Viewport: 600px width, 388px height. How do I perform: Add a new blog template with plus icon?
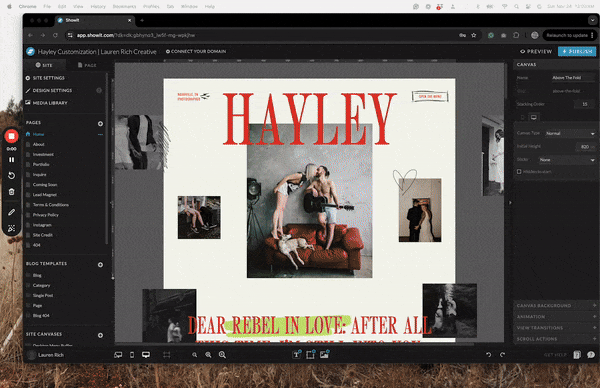coord(100,265)
